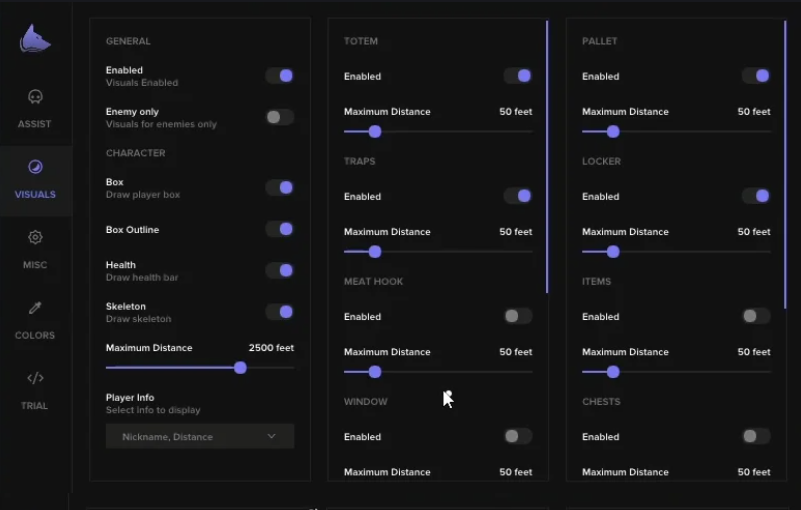
Task: Toggle the Enemy only switch
Action: pyautogui.click(x=279, y=117)
